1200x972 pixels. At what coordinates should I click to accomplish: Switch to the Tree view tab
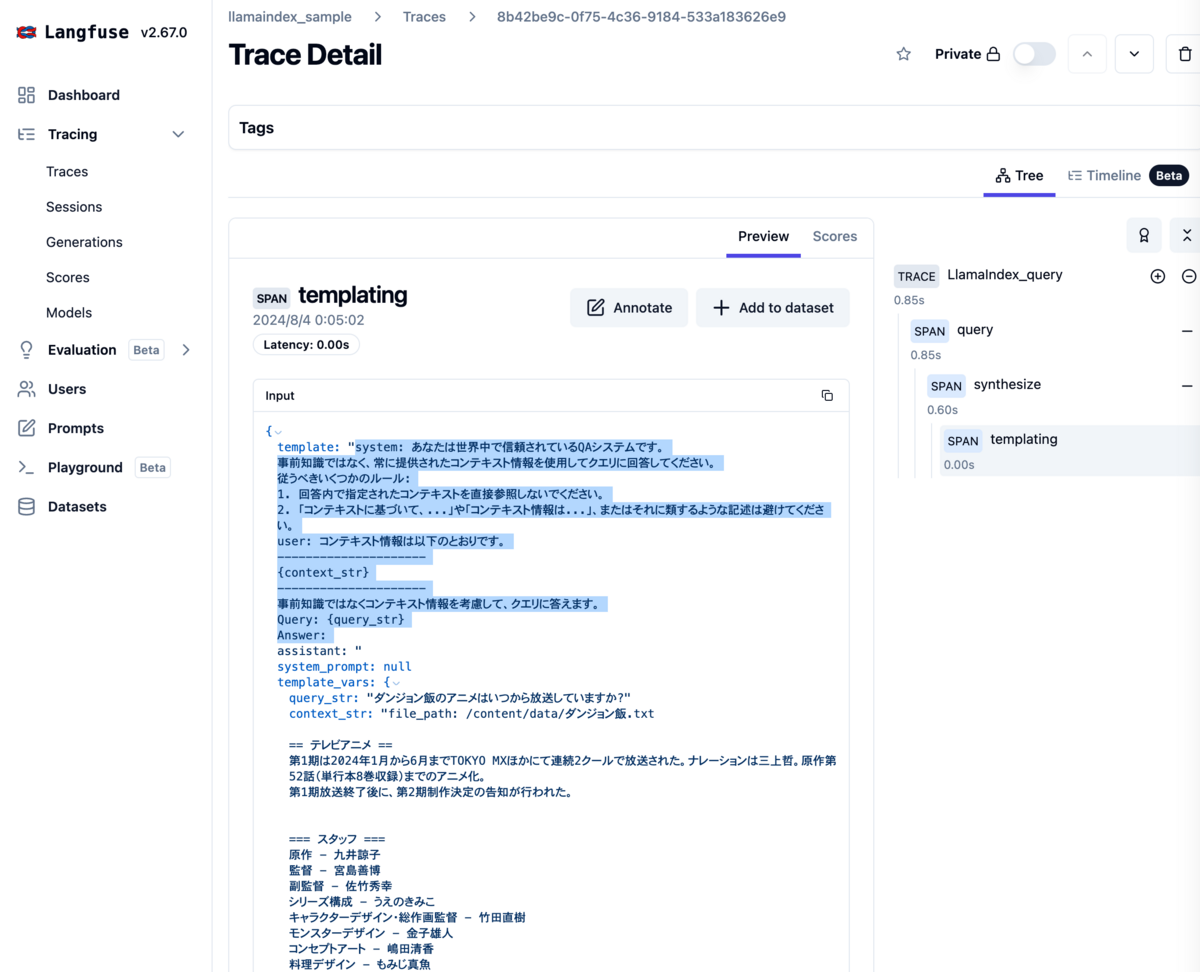click(1019, 176)
